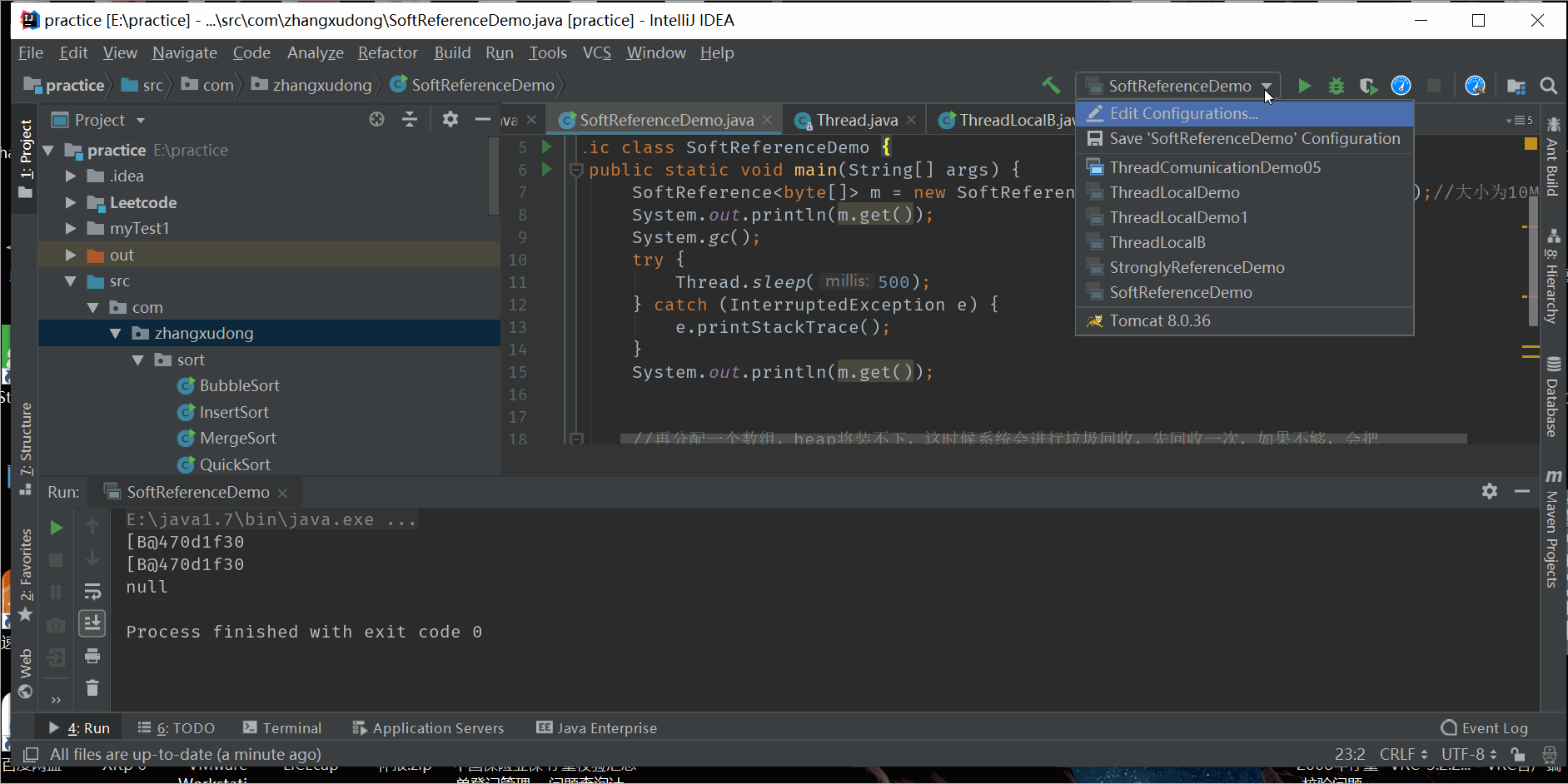The image size is (1568, 784).
Task: Open the Refactor menu
Action: pyautogui.click(x=387, y=52)
